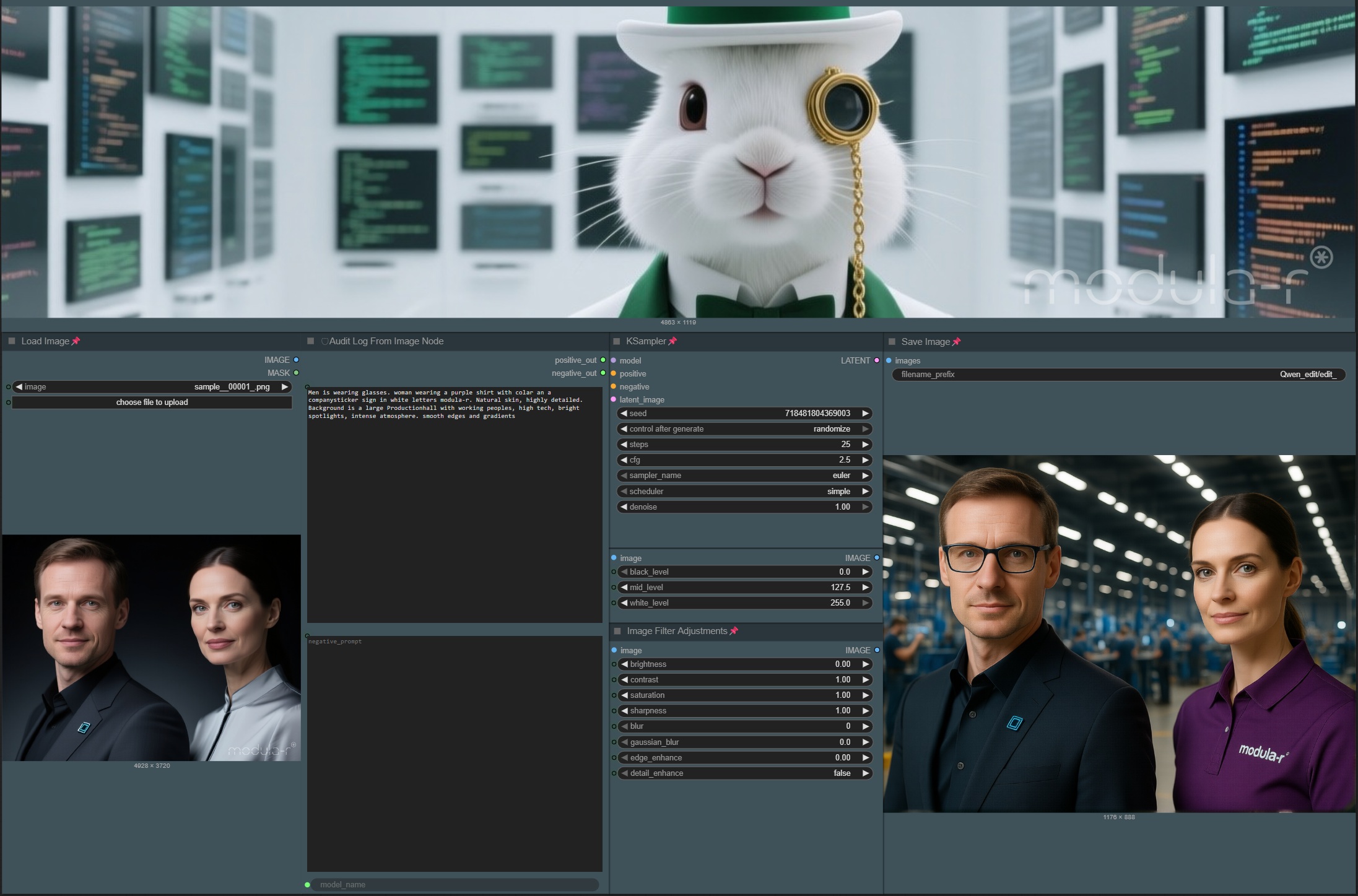Unpin the Load Image node

click(x=77, y=341)
